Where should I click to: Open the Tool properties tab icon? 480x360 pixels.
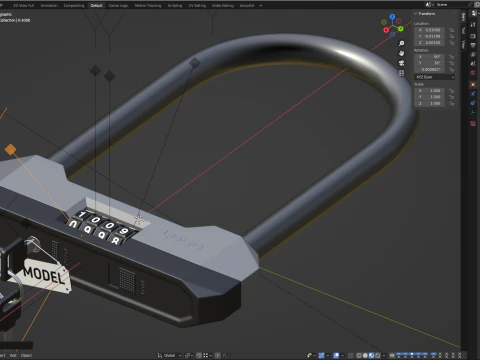(x=473, y=24)
